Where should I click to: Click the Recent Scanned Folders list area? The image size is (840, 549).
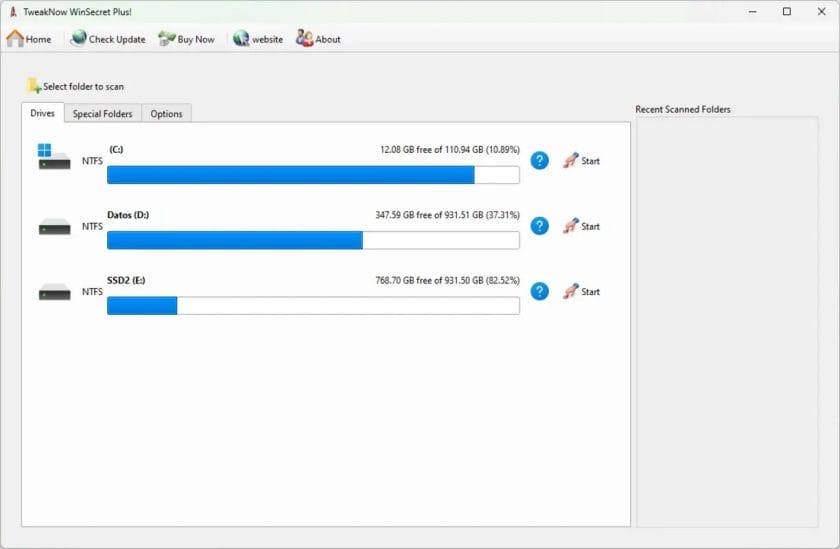click(727, 320)
